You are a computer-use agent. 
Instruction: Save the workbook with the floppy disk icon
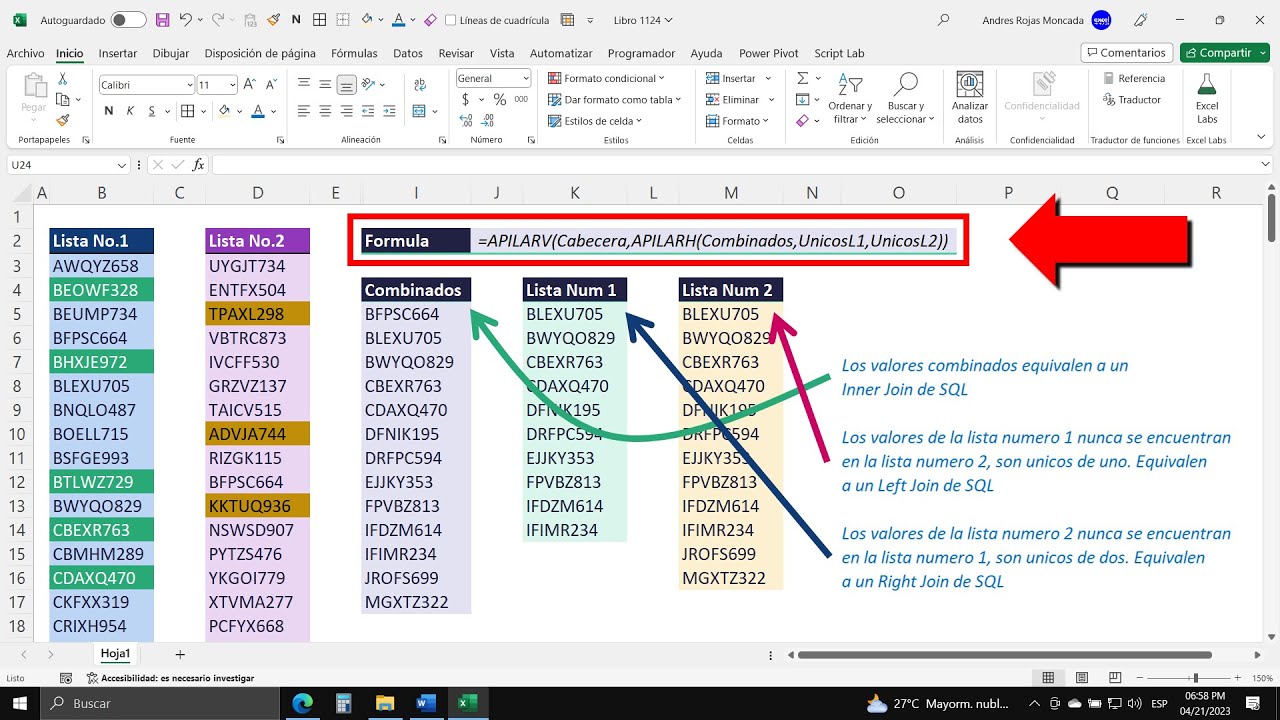click(x=164, y=19)
